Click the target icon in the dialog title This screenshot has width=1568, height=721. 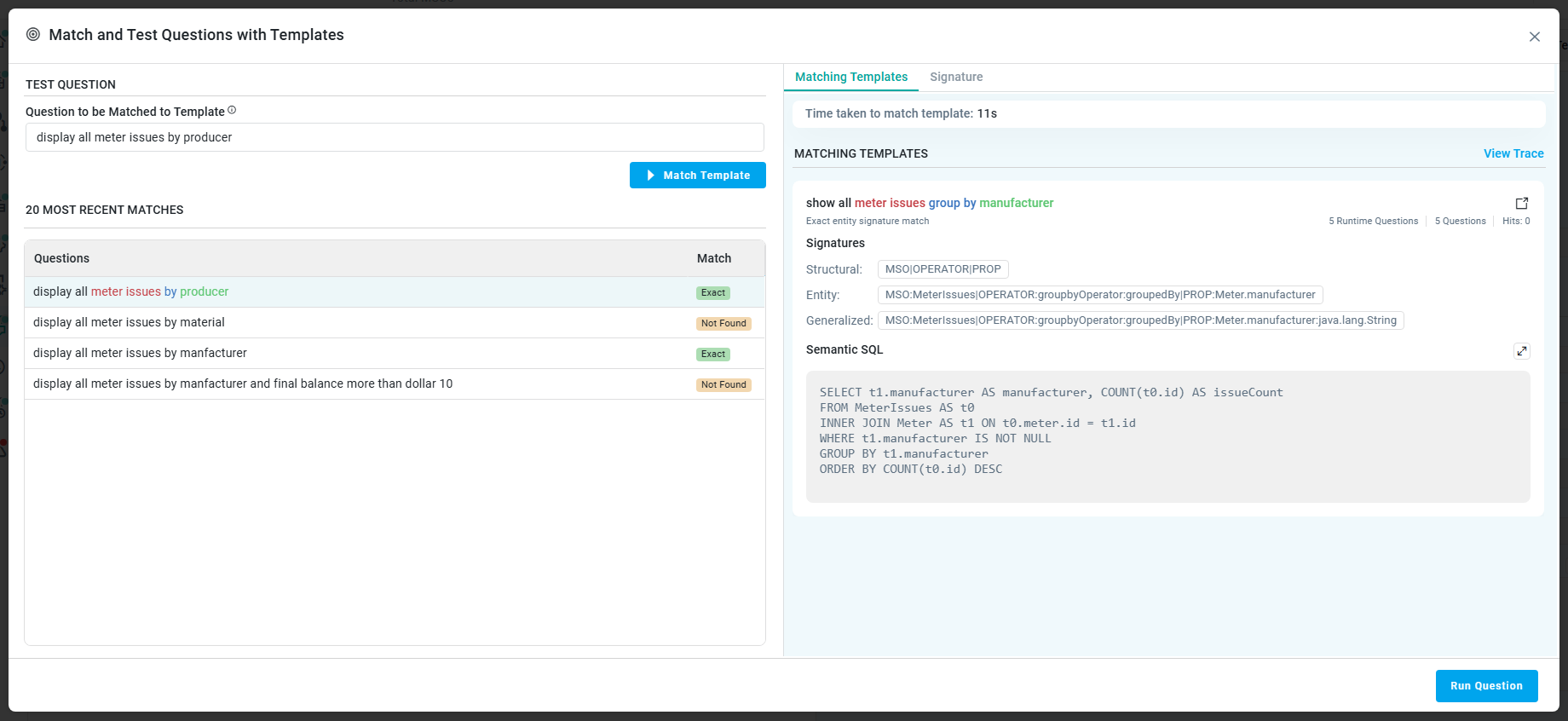point(33,34)
